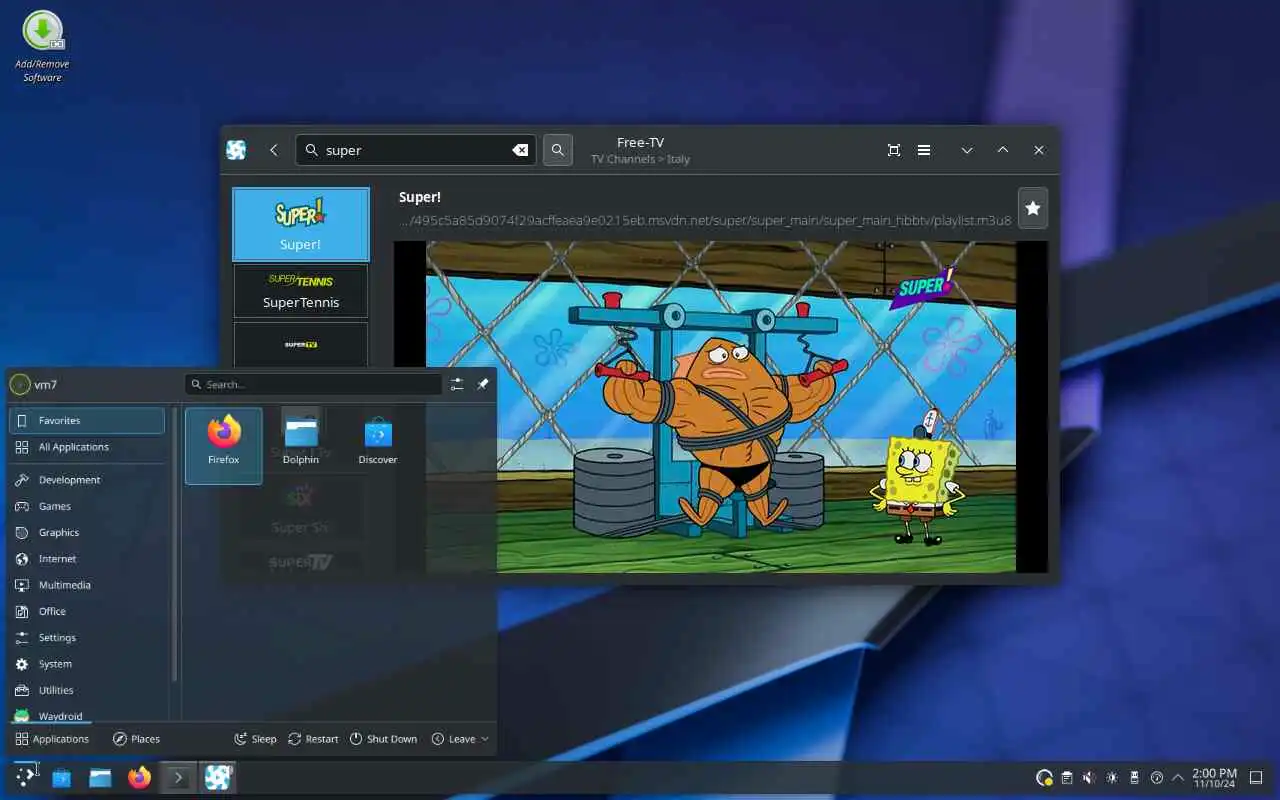Click the Show Desktop button in the panel
1280x800 pixels.
pyautogui.click(x=1257, y=778)
